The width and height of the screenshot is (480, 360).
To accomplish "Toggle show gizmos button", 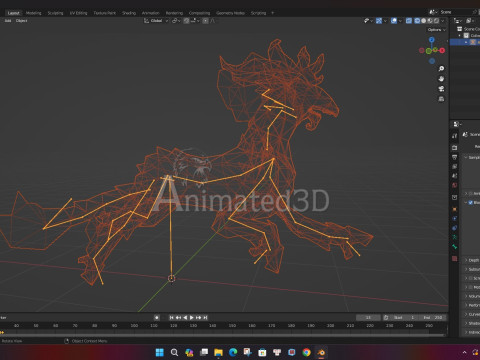I will tap(379, 21).
